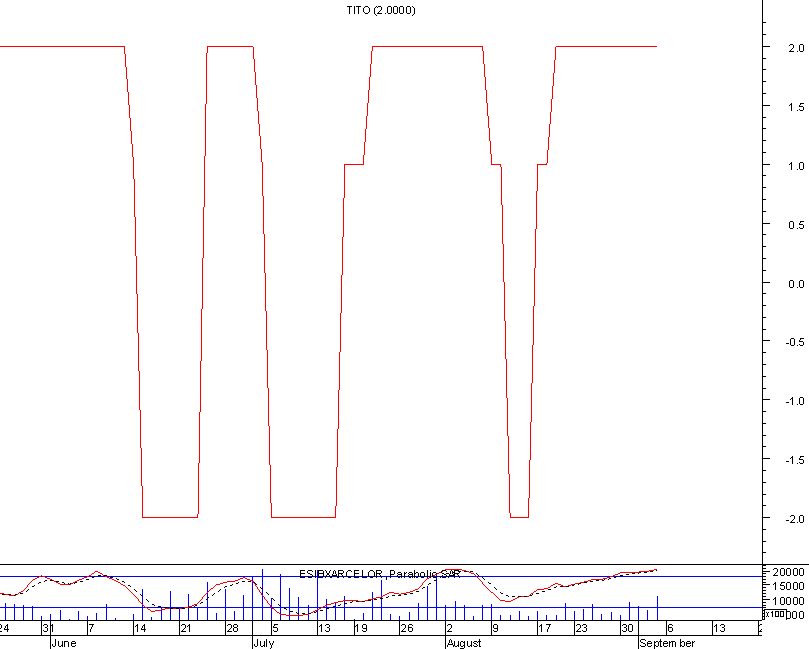Select the TITO (2.0000) indicator title
The image size is (809, 649).
click(380, 10)
